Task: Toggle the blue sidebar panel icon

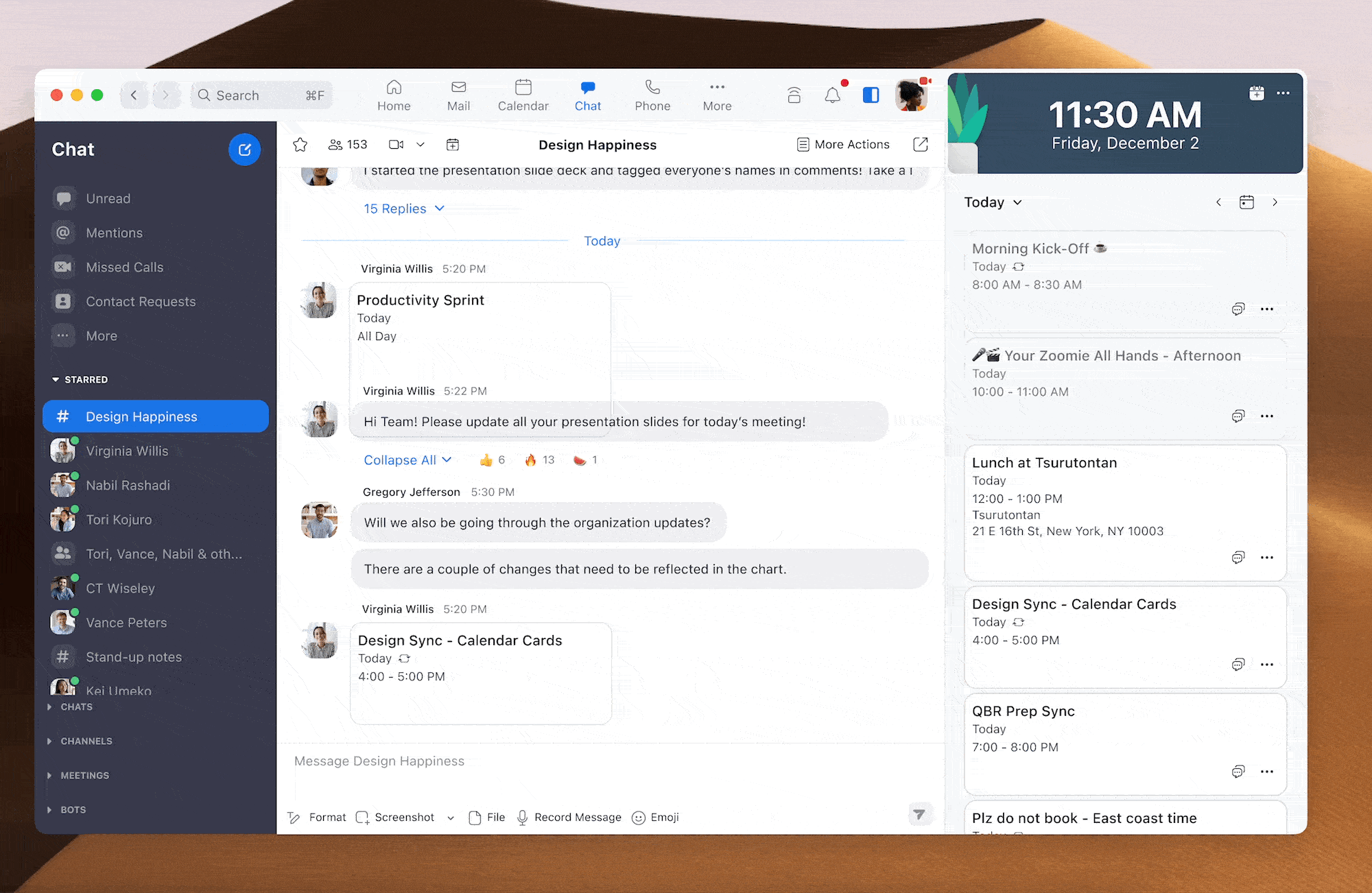Action: (871, 95)
